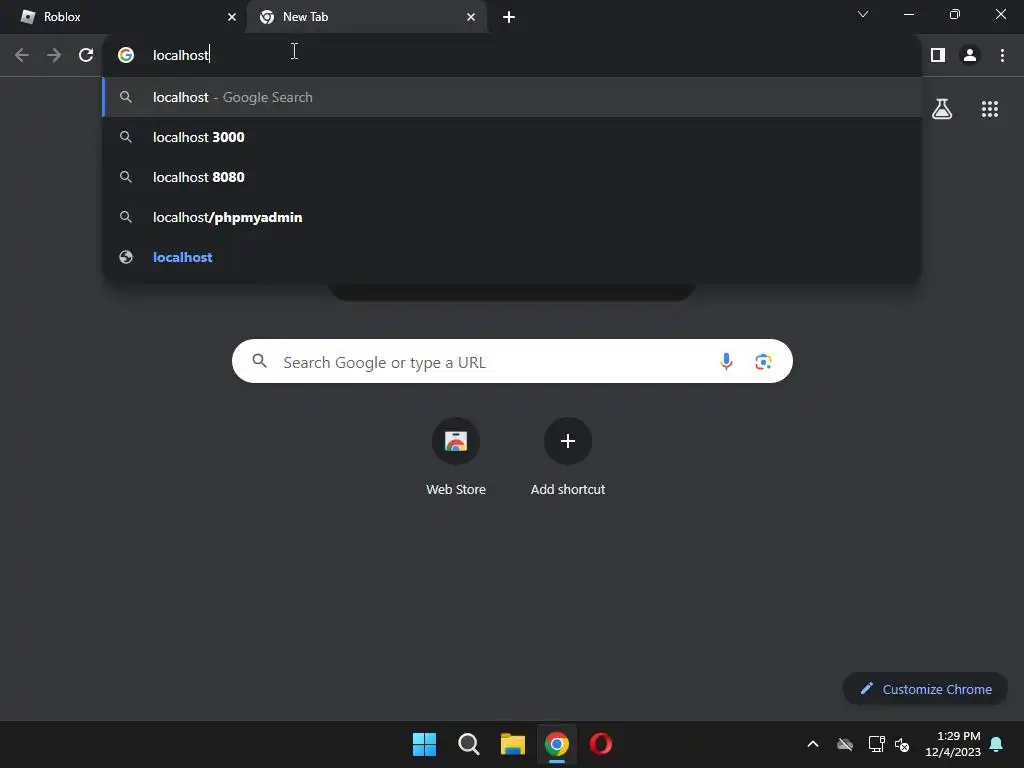Open a new tab with the plus button

click(509, 17)
